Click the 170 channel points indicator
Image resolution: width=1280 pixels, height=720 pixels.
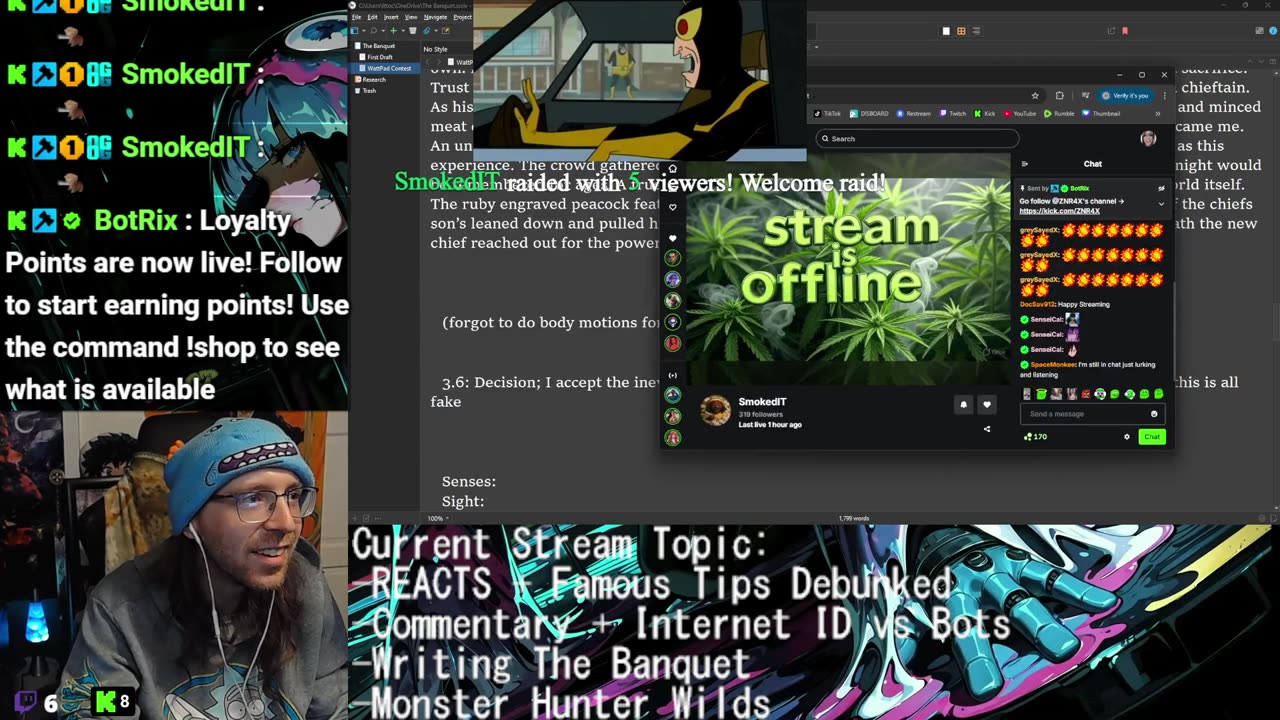(x=1035, y=437)
